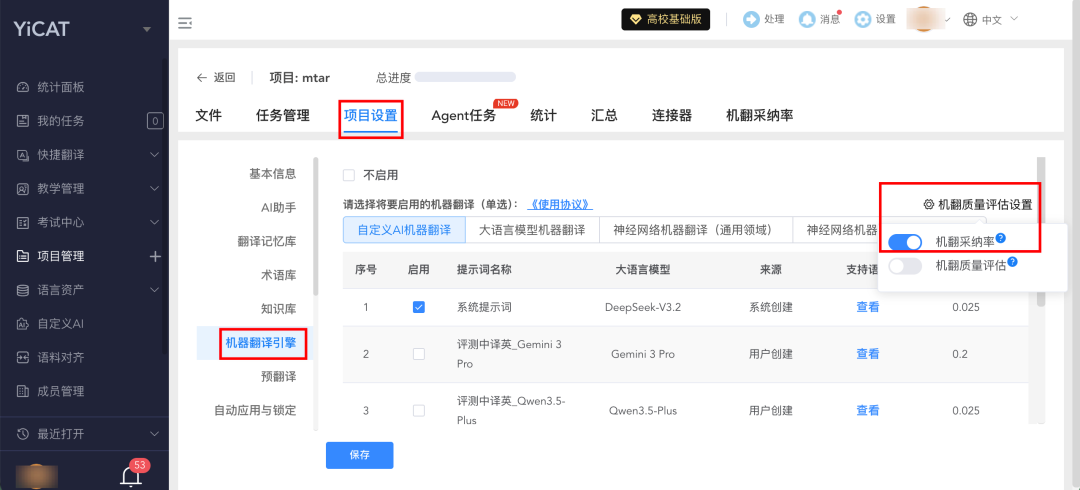Click the 成员管理 sidebar icon
The image size is (1080, 490).
[x=23, y=391]
